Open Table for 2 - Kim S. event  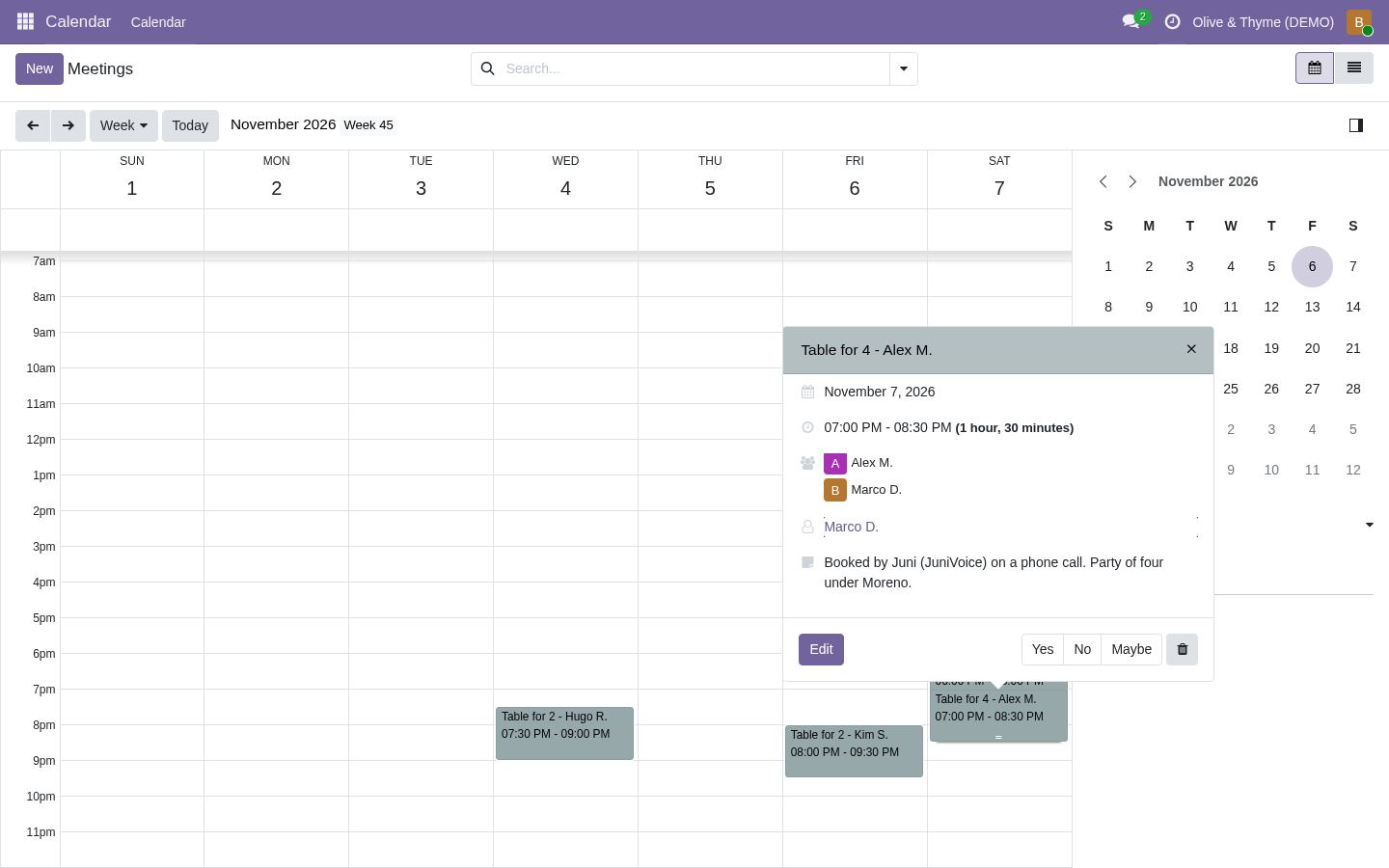854,751
